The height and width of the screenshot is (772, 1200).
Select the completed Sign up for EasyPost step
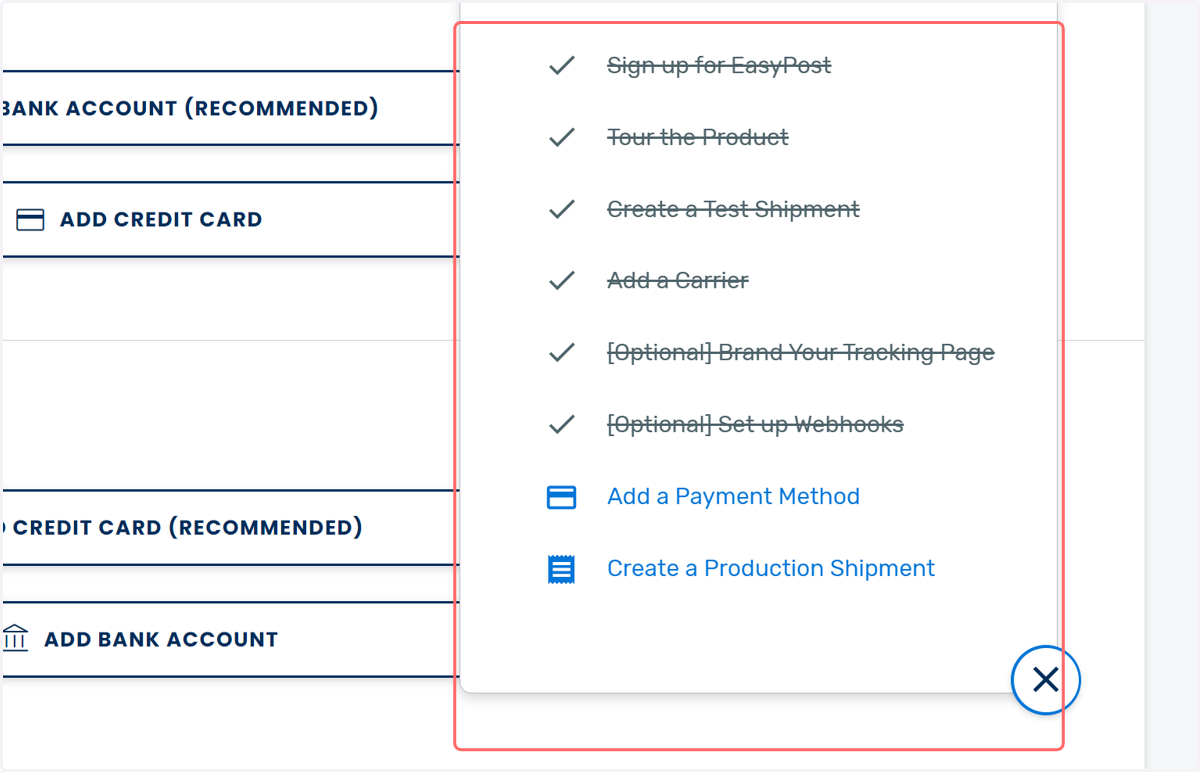[719, 66]
